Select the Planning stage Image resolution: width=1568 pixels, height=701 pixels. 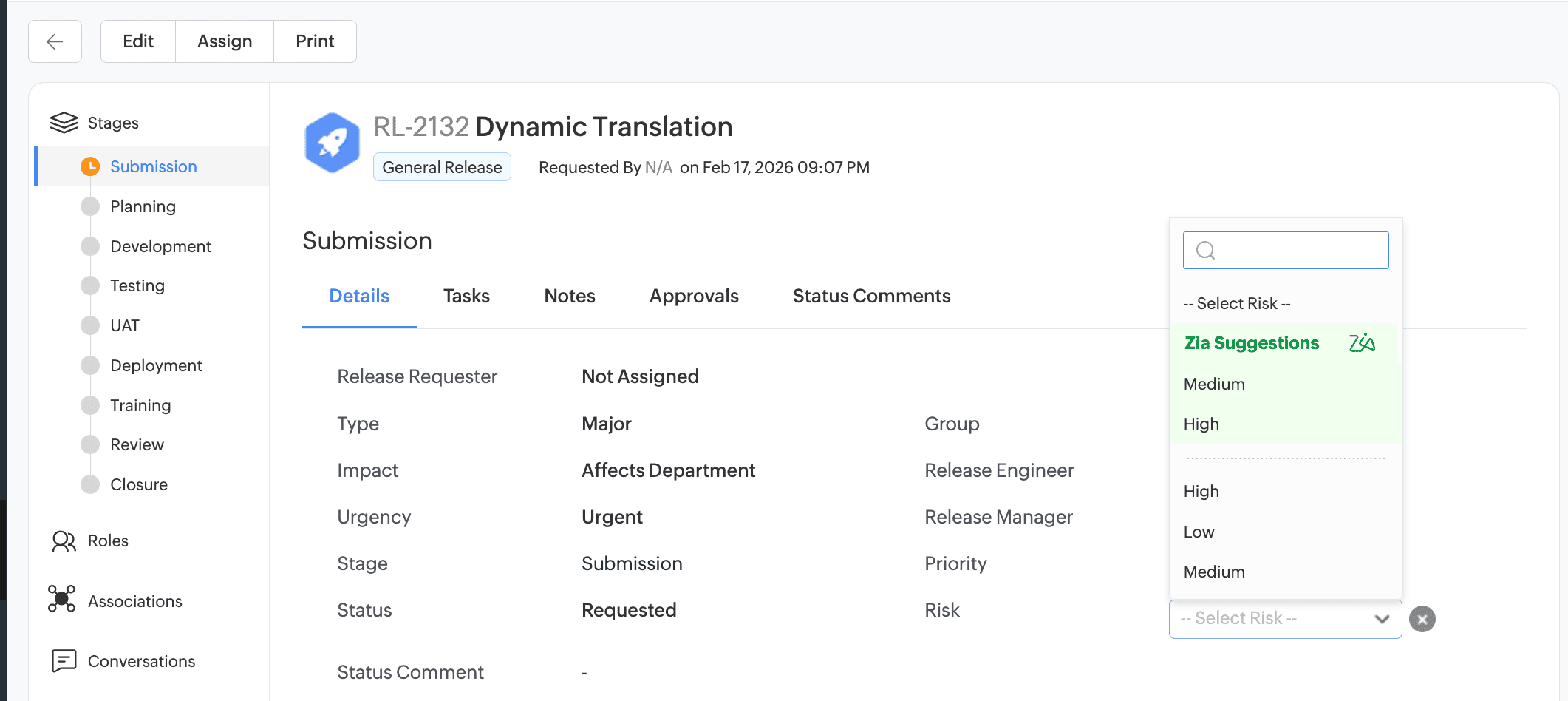143,206
